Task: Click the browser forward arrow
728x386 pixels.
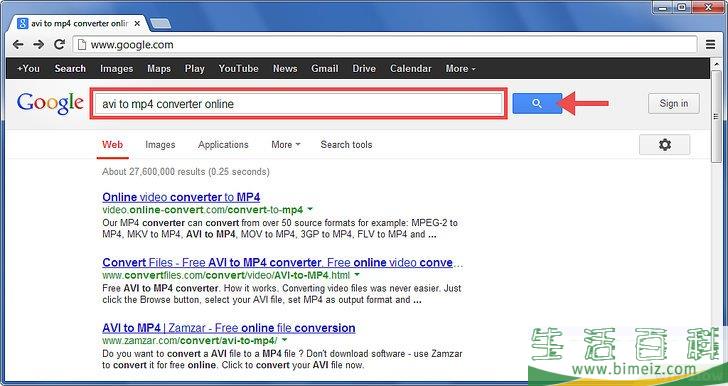Action: click(x=39, y=45)
